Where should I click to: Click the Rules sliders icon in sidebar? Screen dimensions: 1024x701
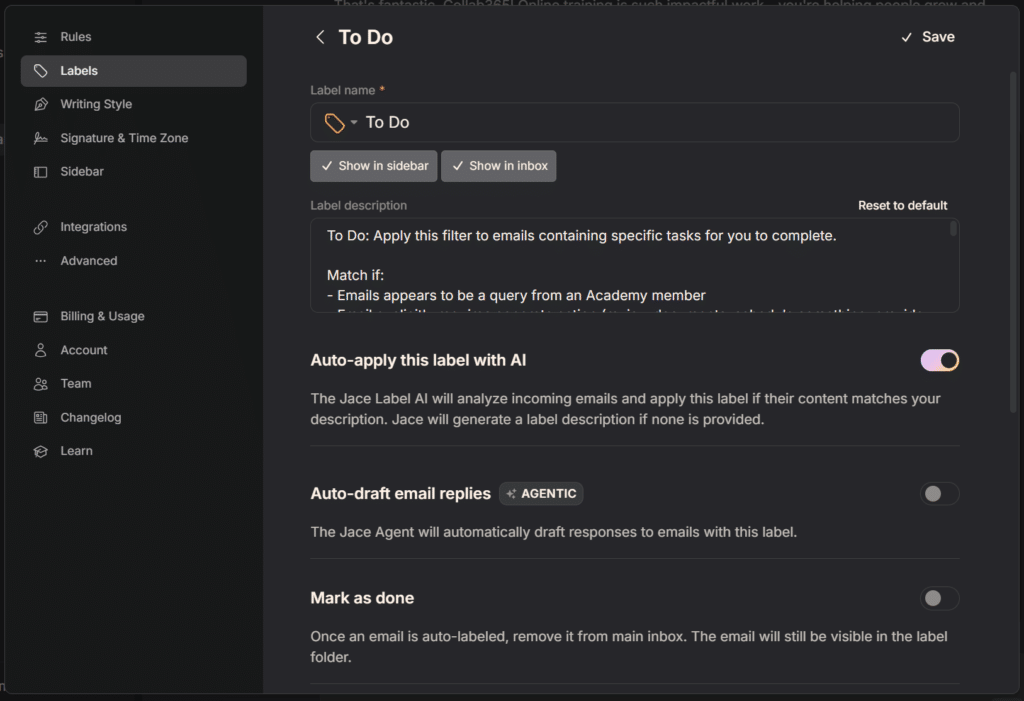(x=41, y=37)
